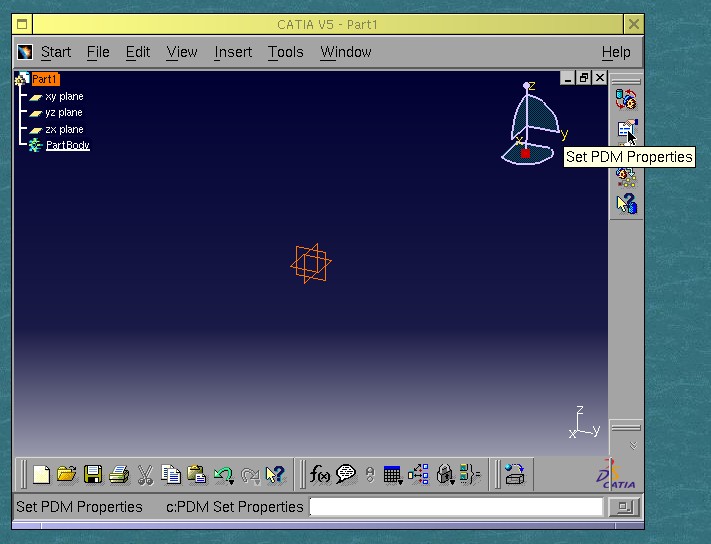711x544 pixels.
Task: Click the PDM database-sync icon at top of right toolbar
Action: click(626, 99)
